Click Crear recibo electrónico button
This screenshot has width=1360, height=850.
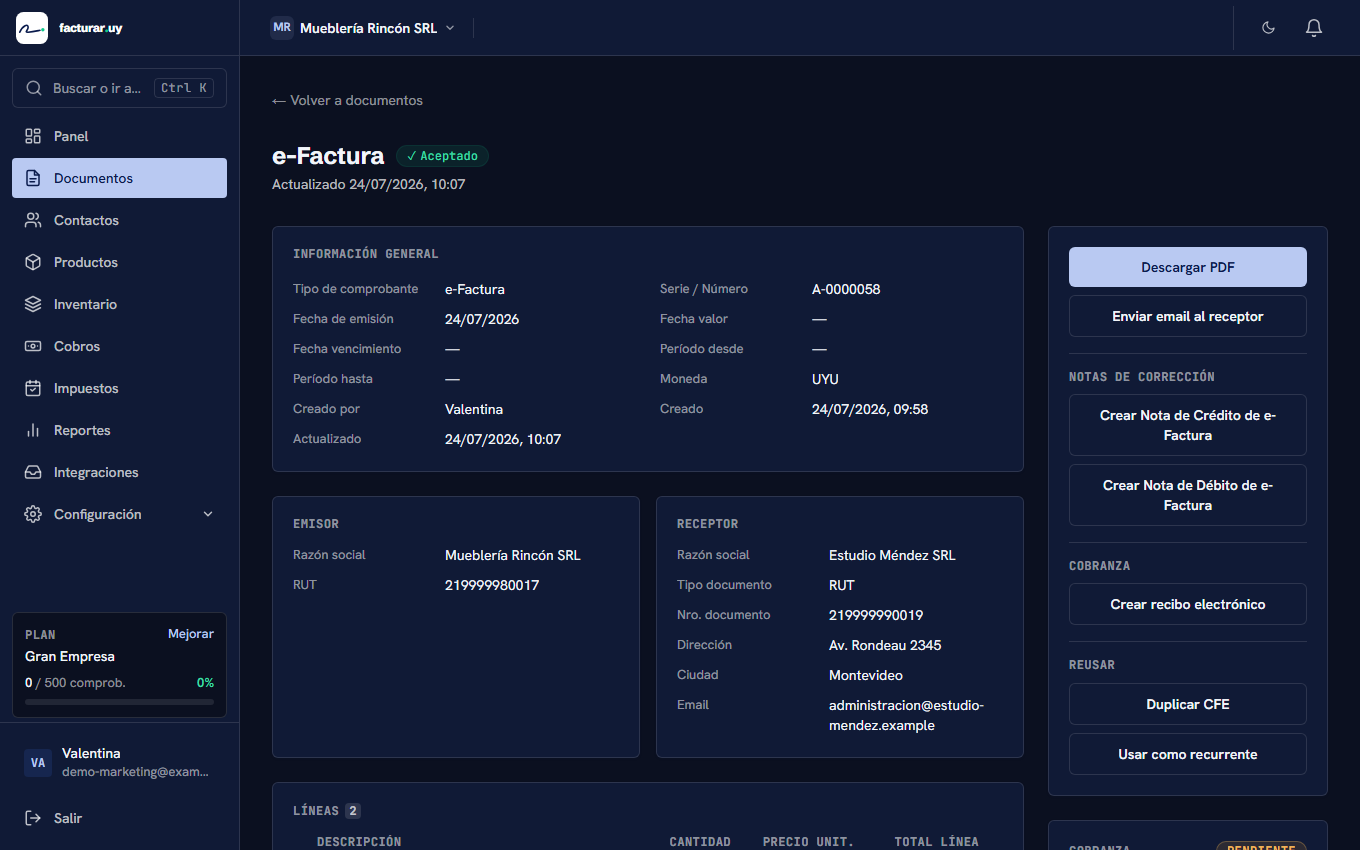pyautogui.click(x=1188, y=604)
